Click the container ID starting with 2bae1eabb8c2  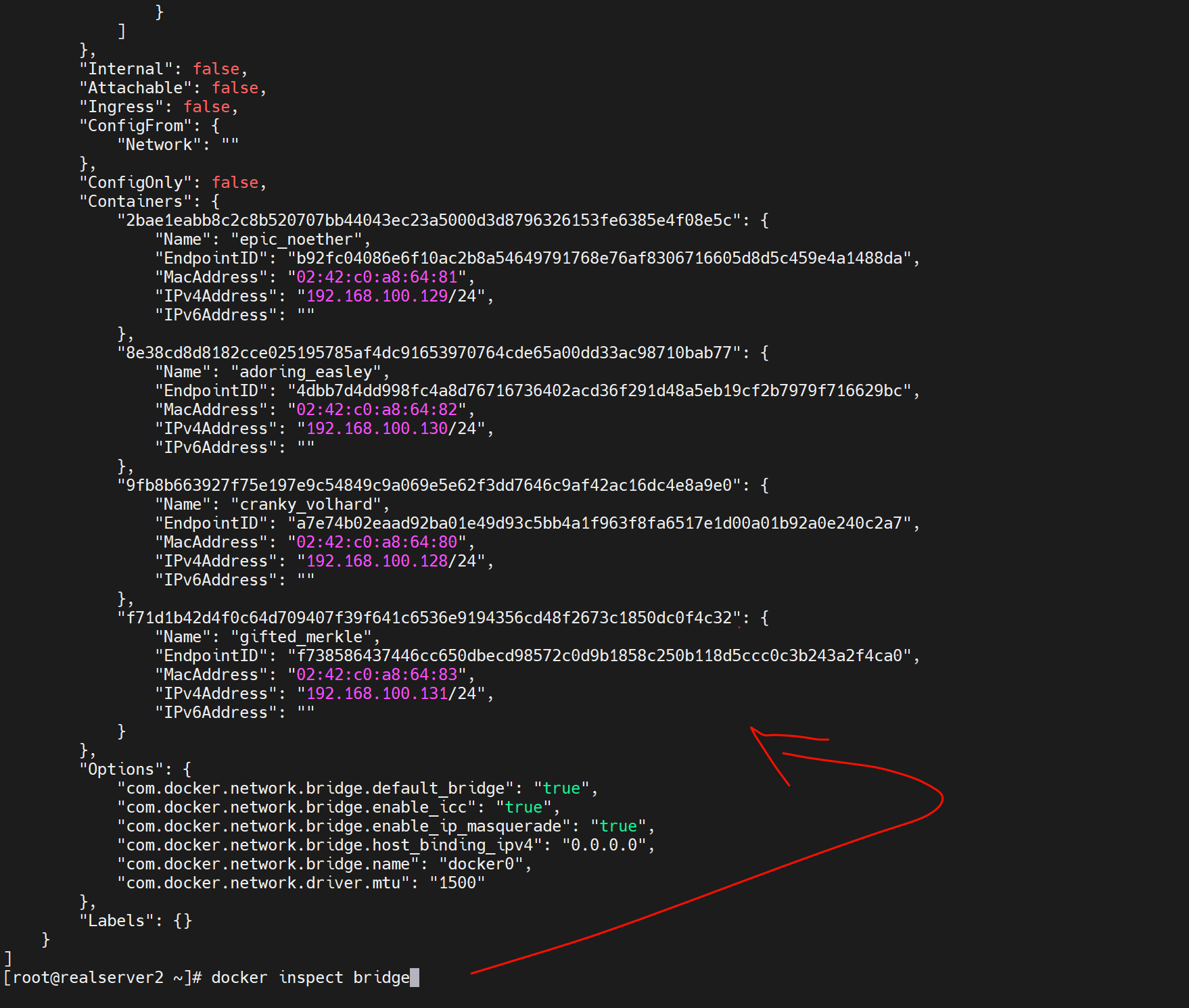coord(429,220)
